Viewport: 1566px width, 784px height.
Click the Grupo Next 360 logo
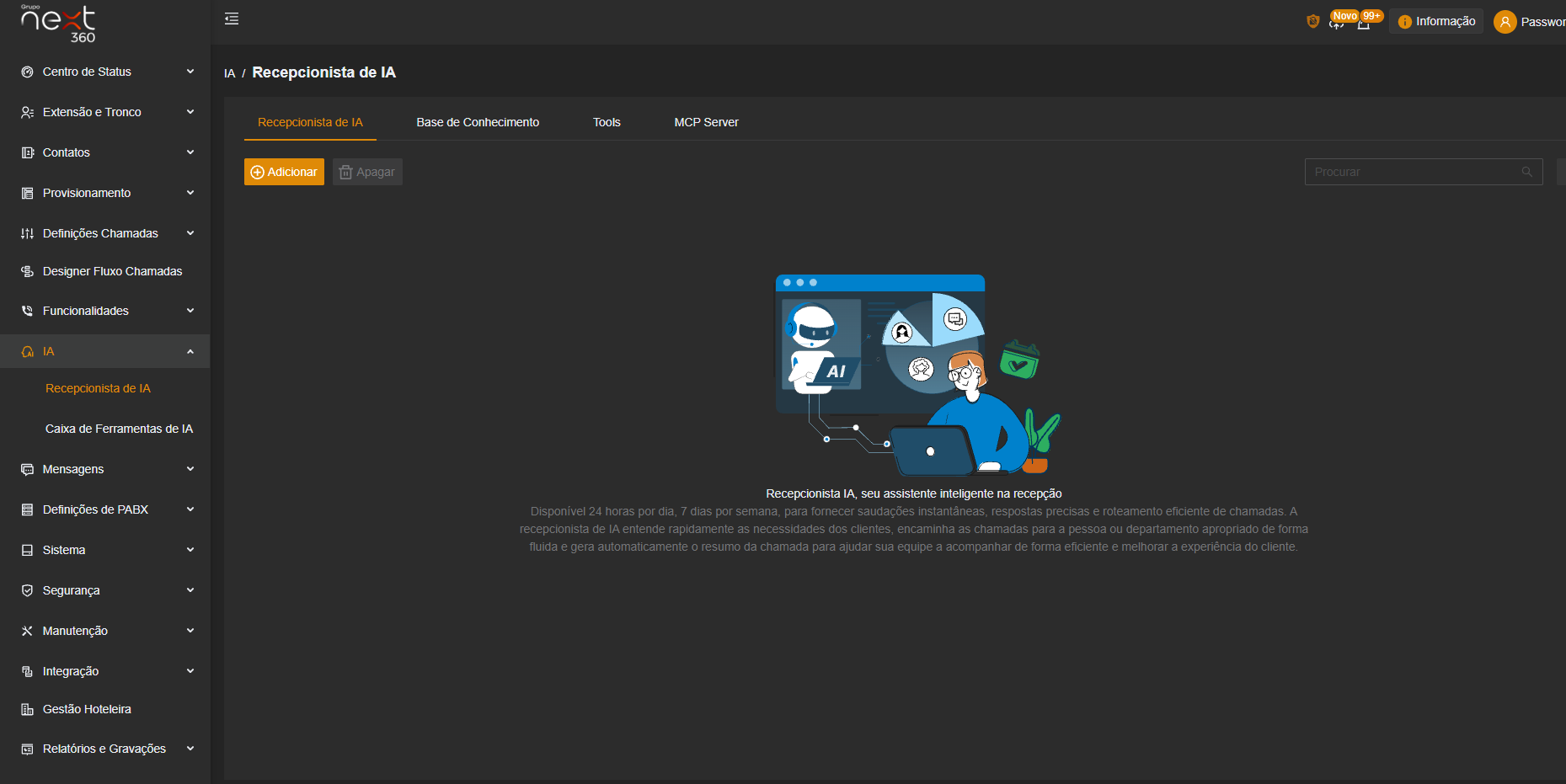click(59, 23)
